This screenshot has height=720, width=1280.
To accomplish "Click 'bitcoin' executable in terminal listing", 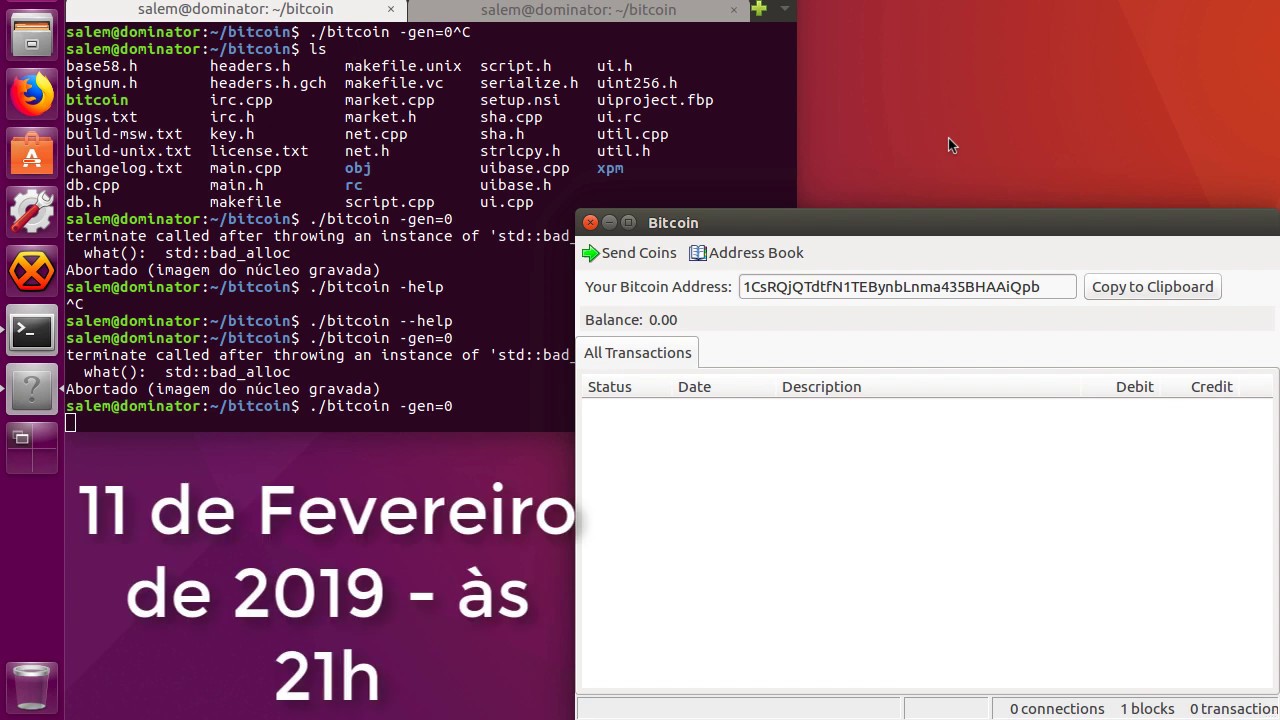I will point(97,100).
